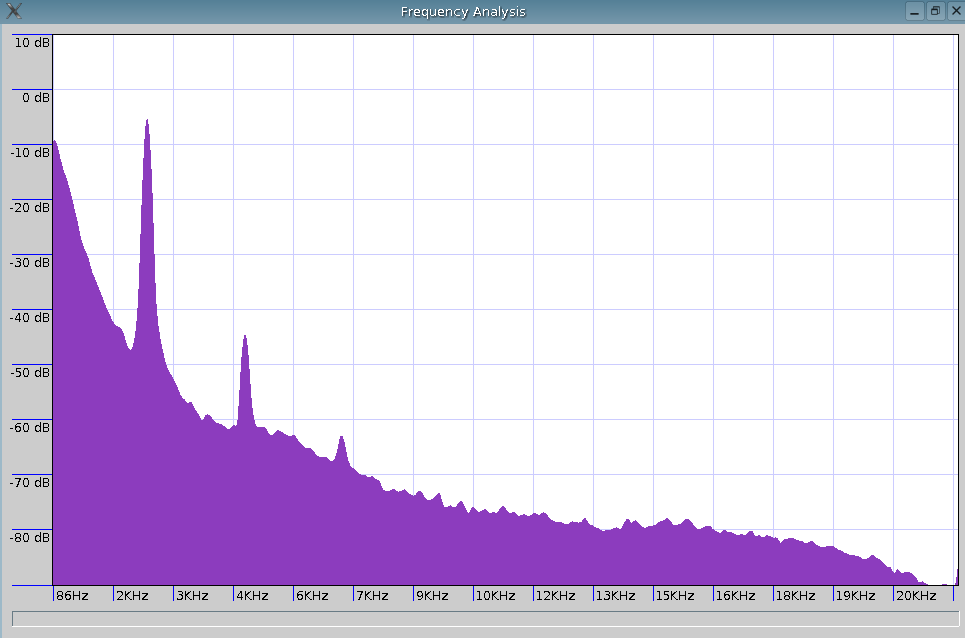The height and width of the screenshot is (638, 965).
Task: Click the 10 dB label at axis top
Action: point(32,43)
